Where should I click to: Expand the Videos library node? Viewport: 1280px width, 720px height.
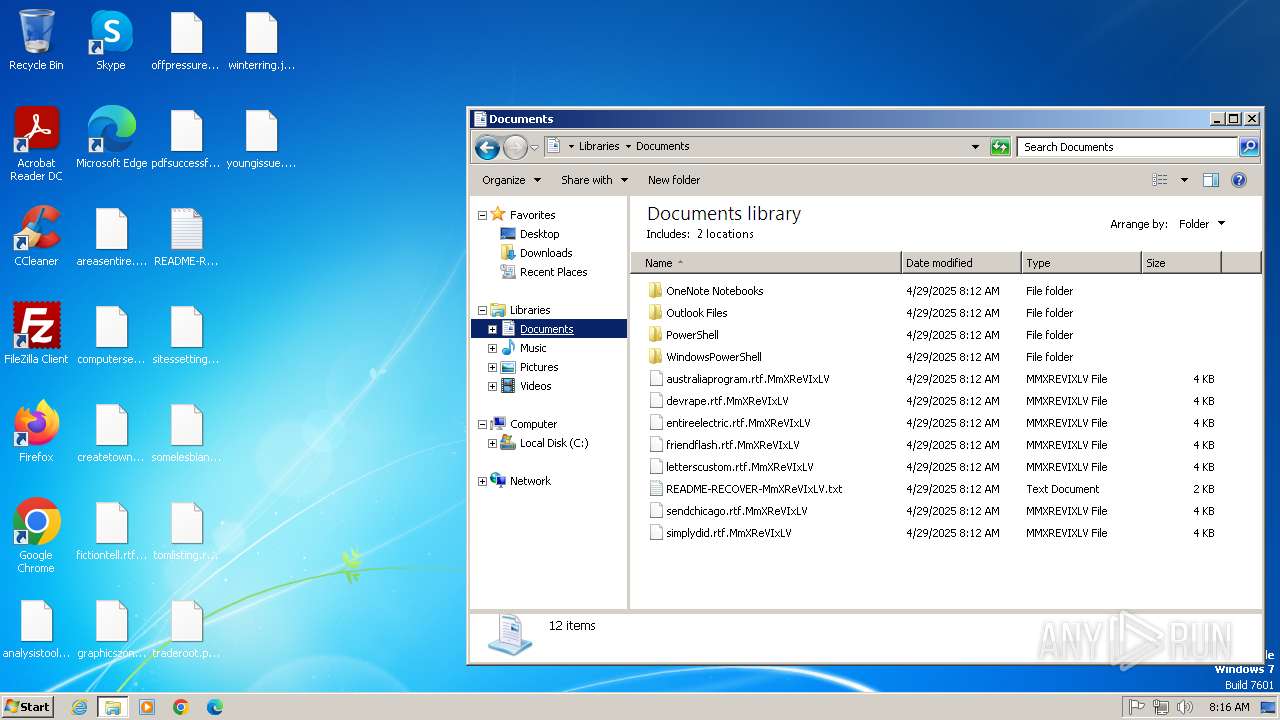pyautogui.click(x=492, y=386)
